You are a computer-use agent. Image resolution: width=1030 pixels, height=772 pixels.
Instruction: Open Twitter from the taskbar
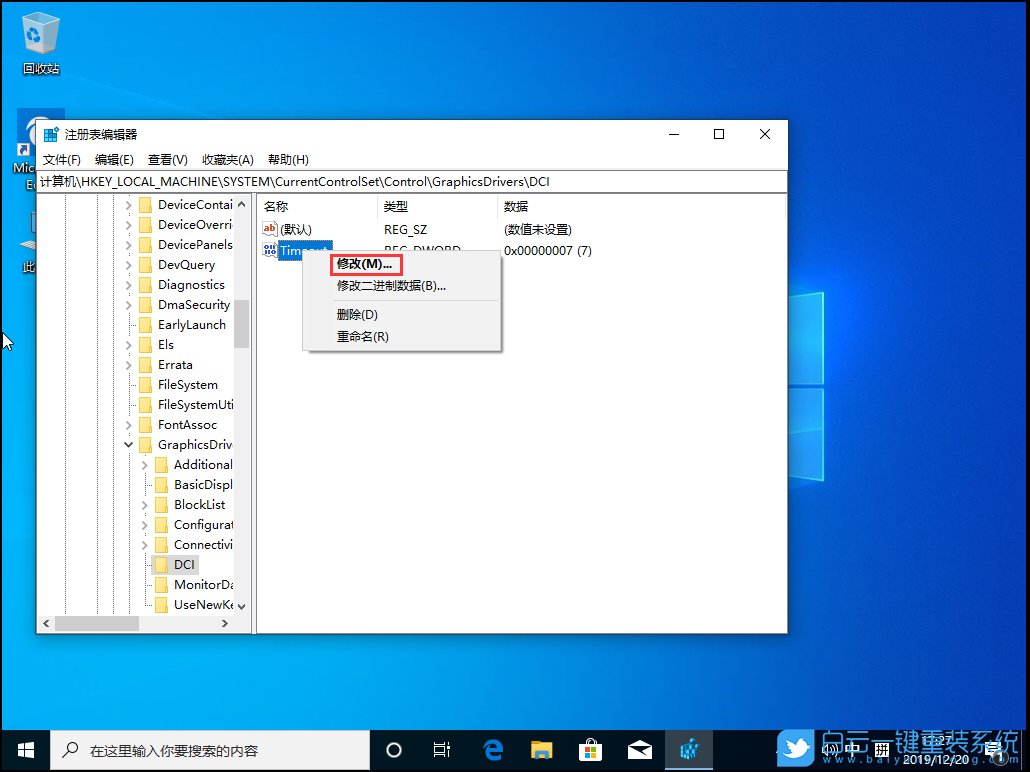793,749
